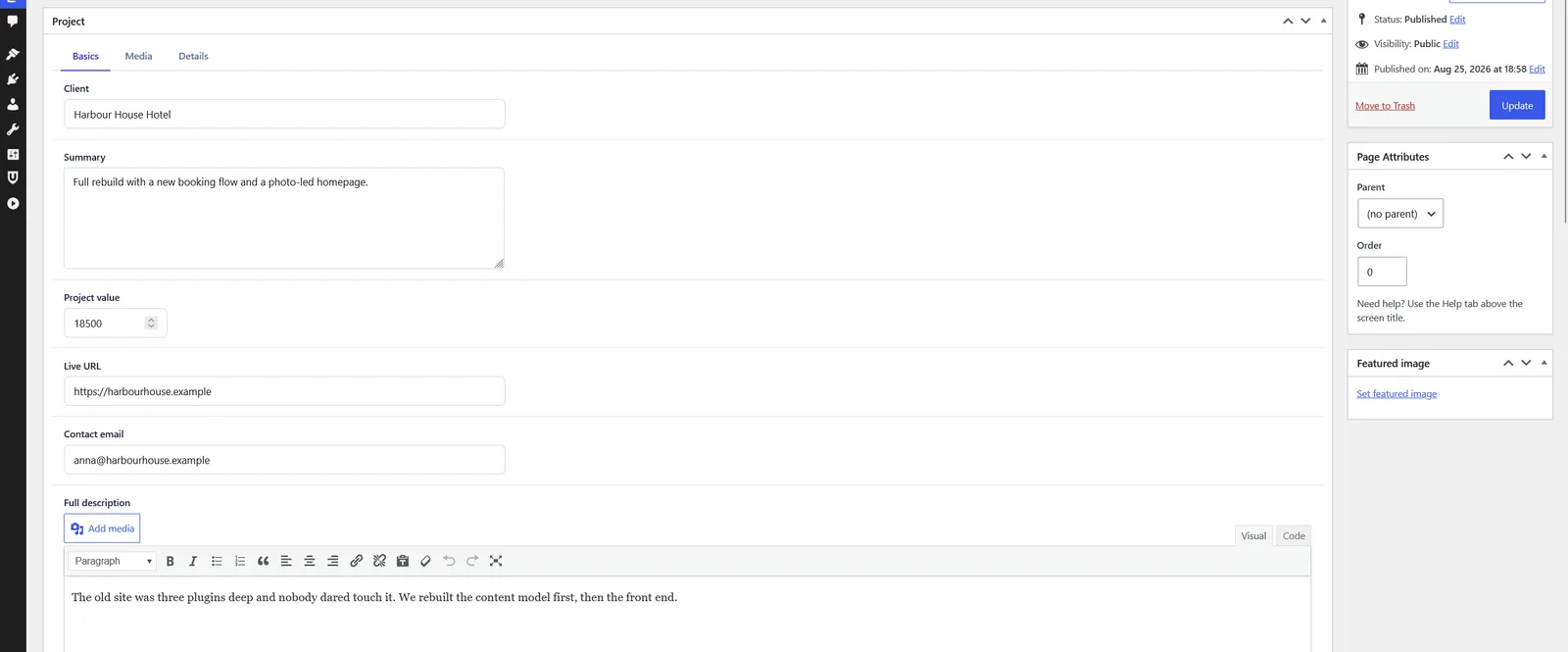The width and height of the screenshot is (1568, 652).
Task: Move Featured image panel up
Action: coord(1508,363)
